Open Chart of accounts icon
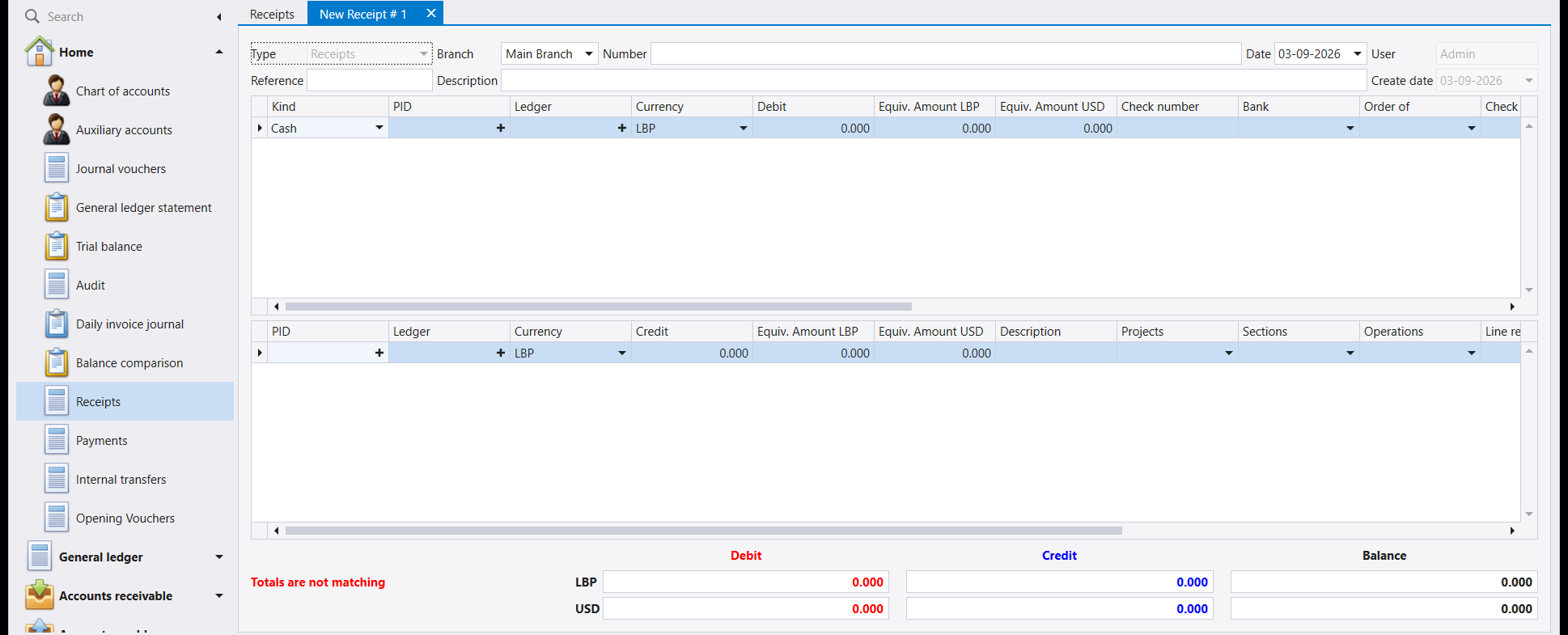The height and width of the screenshot is (635, 1568). (x=57, y=91)
